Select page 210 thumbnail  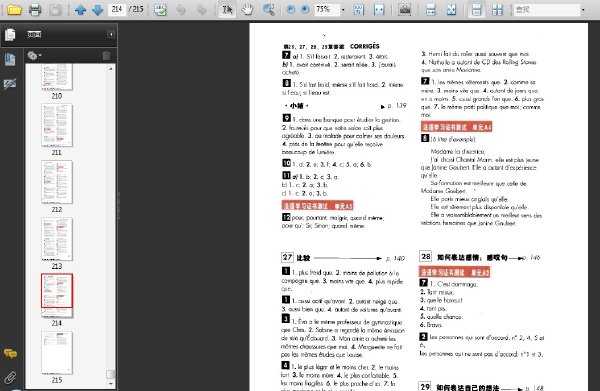[57, 78]
